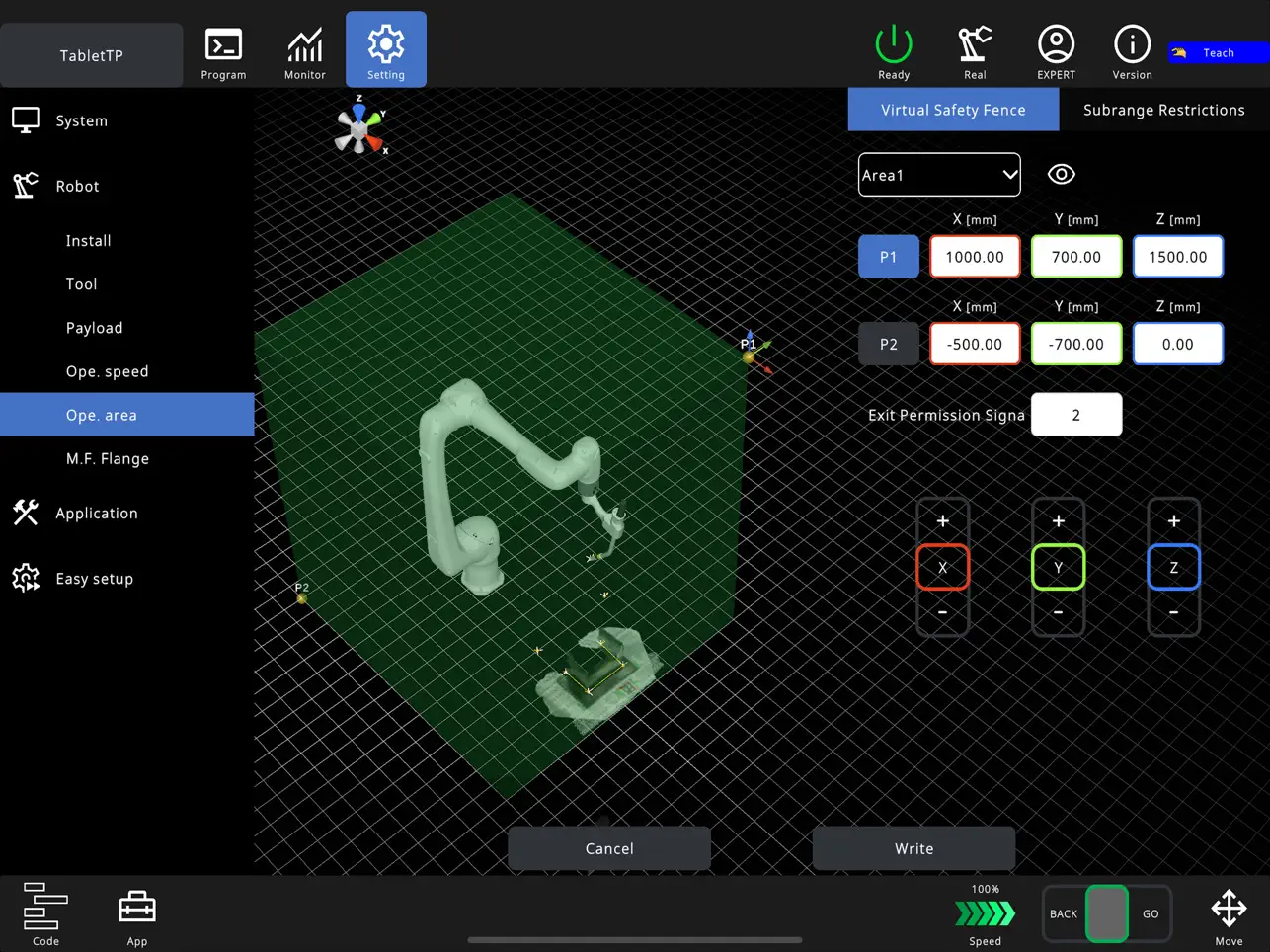Increase Z with the plus button
Image resolution: width=1270 pixels, height=952 pixels.
click(1174, 521)
